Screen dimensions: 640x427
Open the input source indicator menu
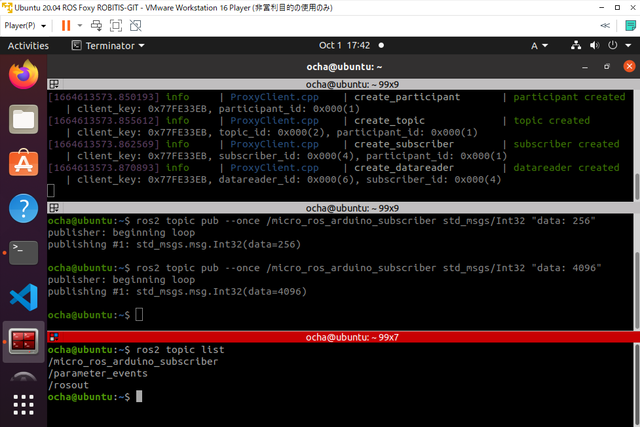coord(539,45)
